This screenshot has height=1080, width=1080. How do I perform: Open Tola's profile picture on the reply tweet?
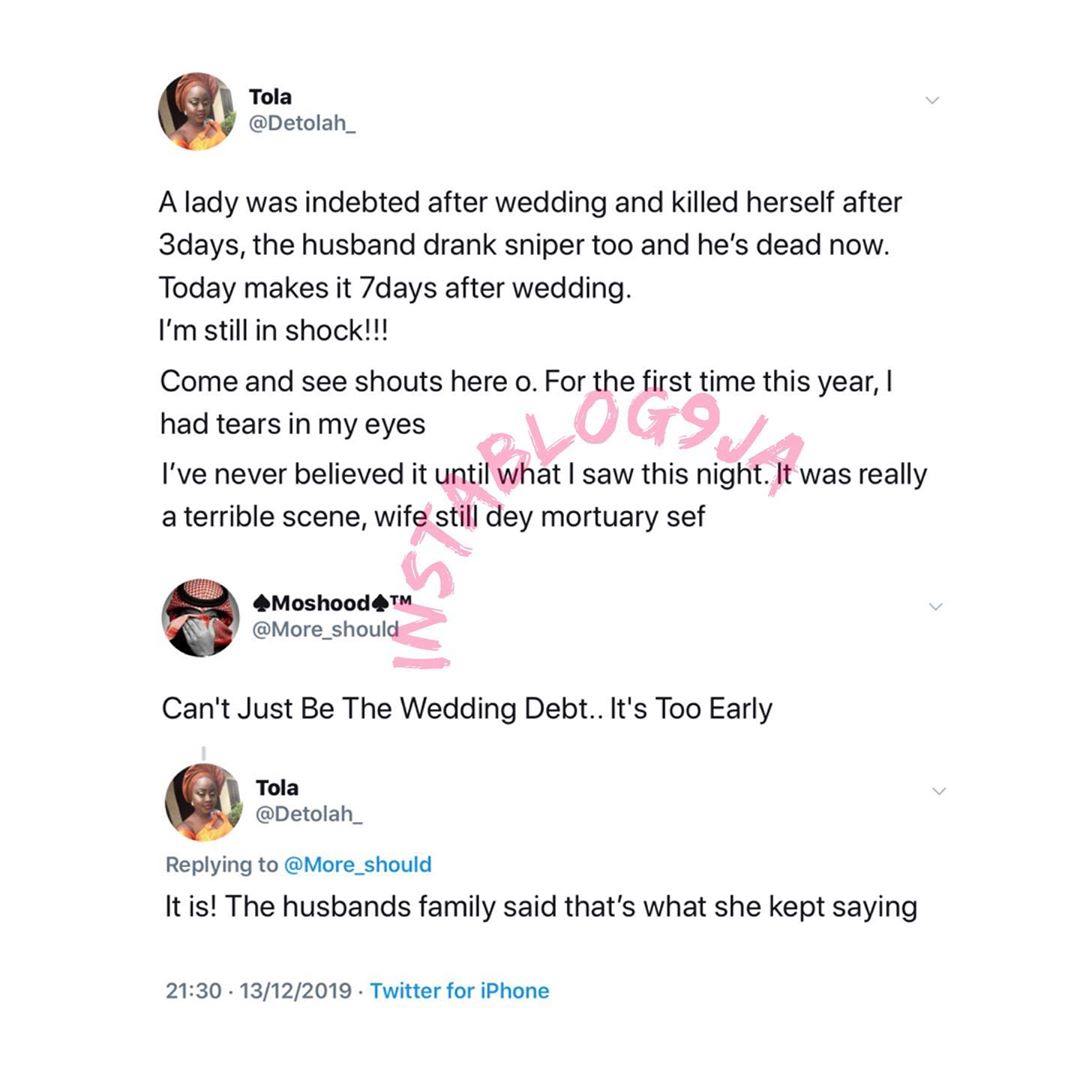pyautogui.click(x=203, y=802)
